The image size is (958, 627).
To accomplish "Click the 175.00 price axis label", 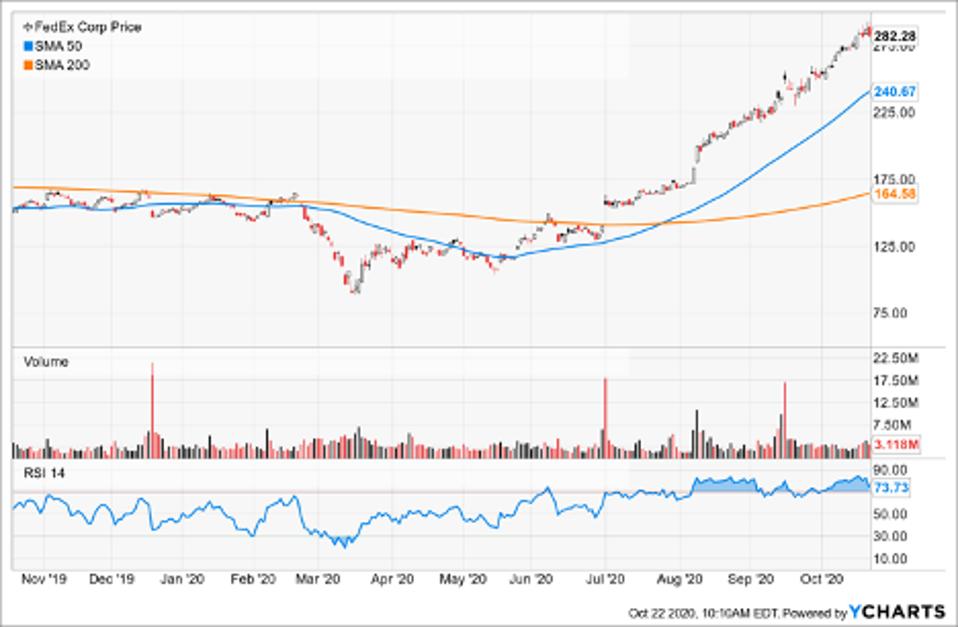I will coord(894,179).
